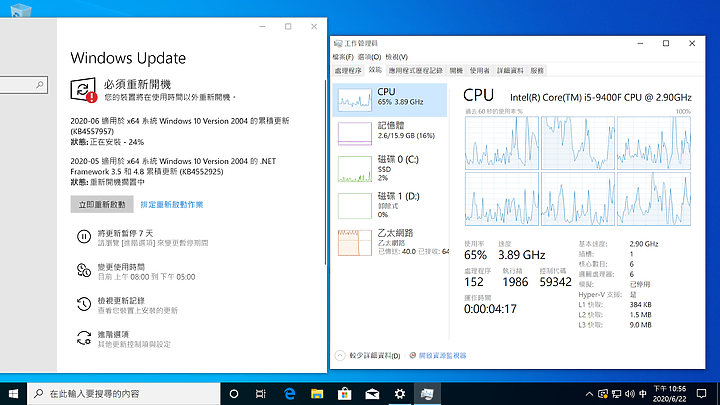Click the Task Manager title bar icon
720x405 pixels.
click(338, 43)
